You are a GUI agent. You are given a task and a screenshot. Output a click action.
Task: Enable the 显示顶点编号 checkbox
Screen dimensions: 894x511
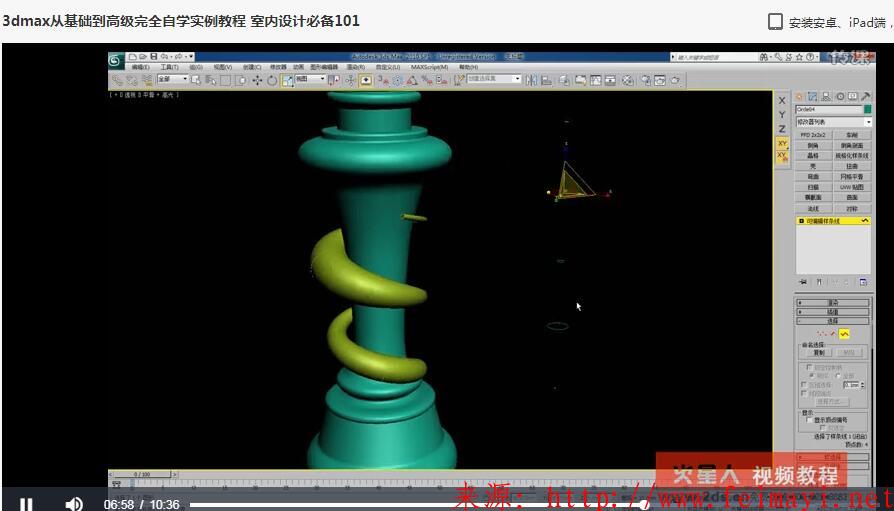click(x=809, y=420)
